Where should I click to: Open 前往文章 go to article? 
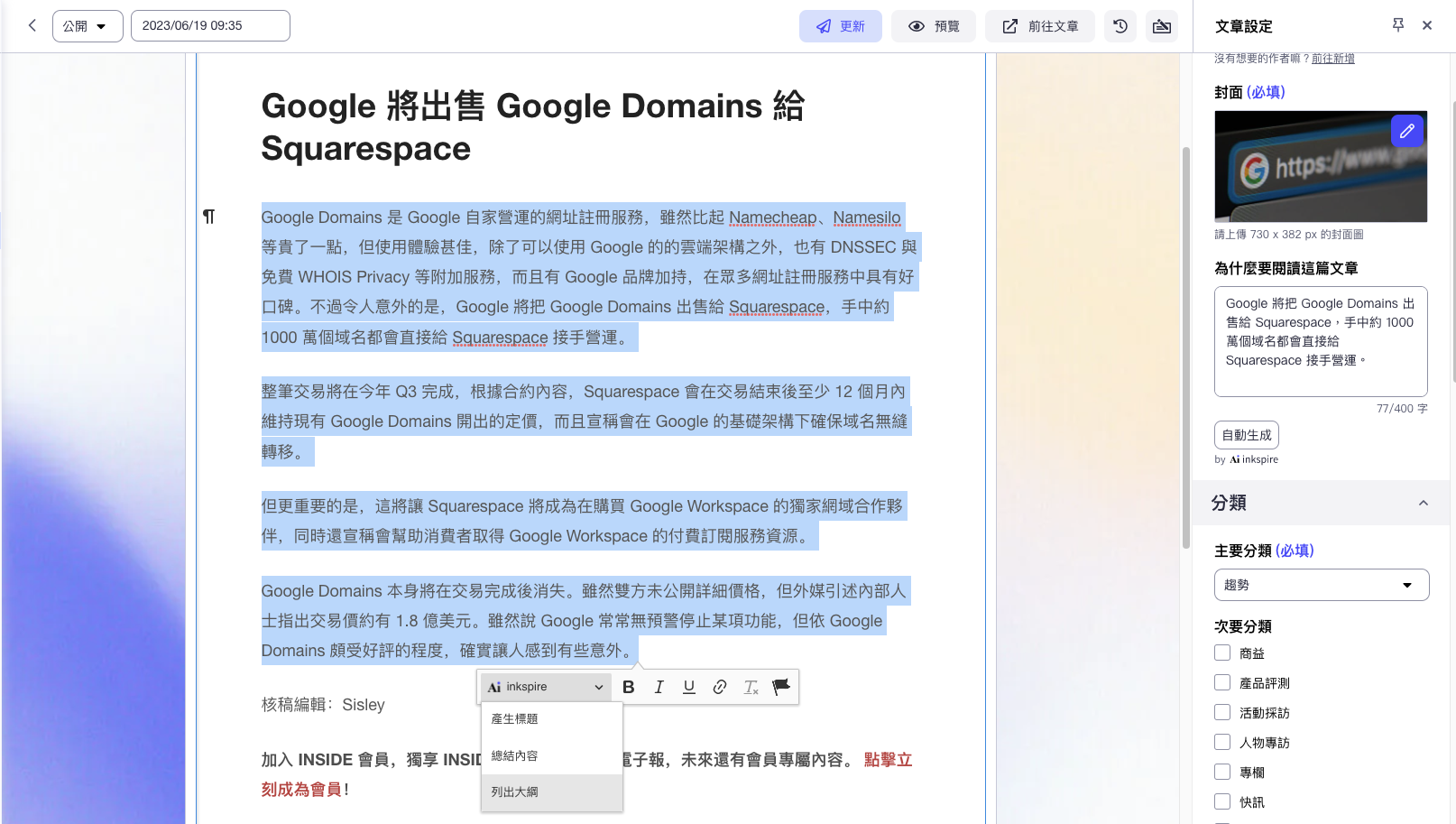click(1040, 26)
